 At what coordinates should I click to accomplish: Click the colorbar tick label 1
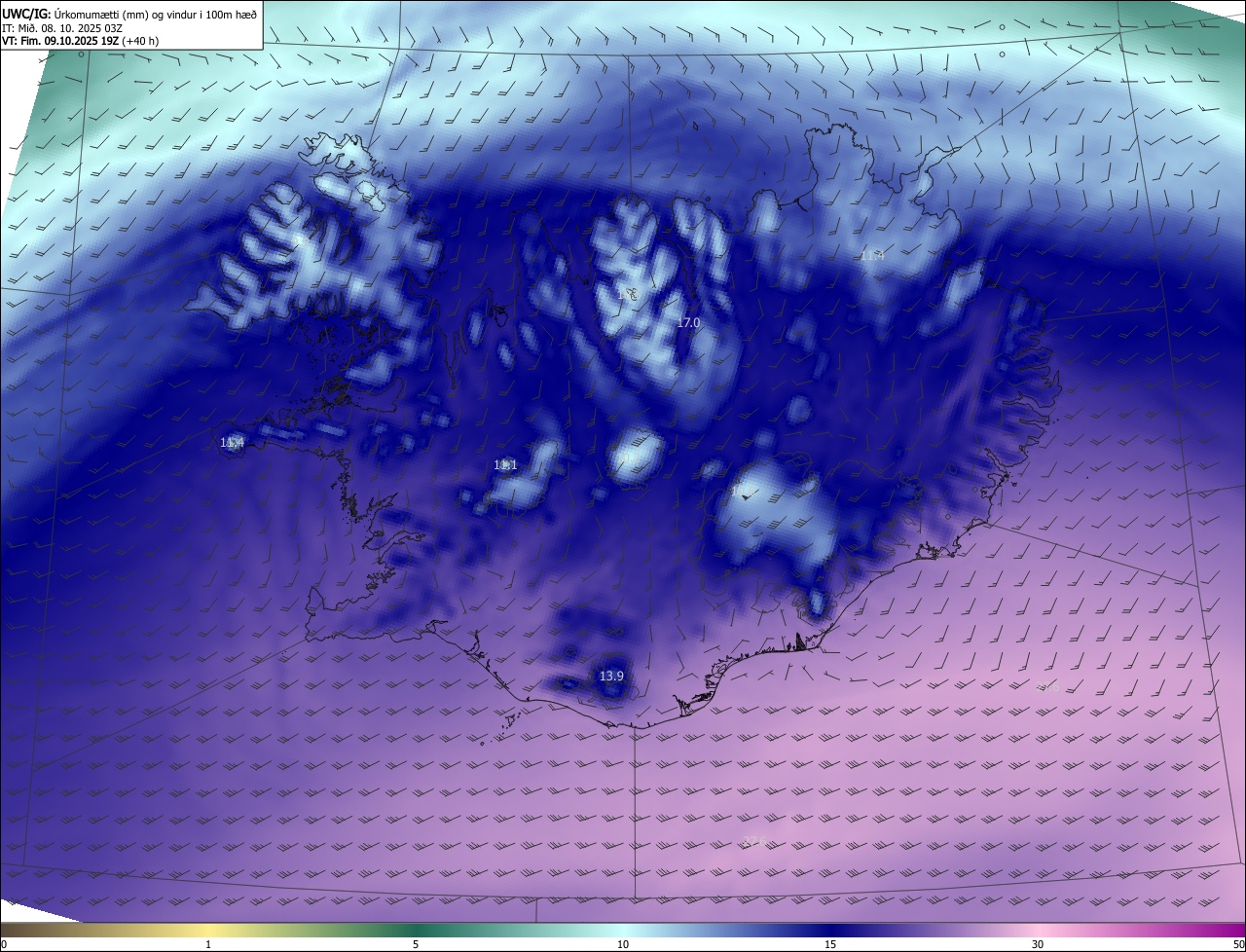[208, 944]
